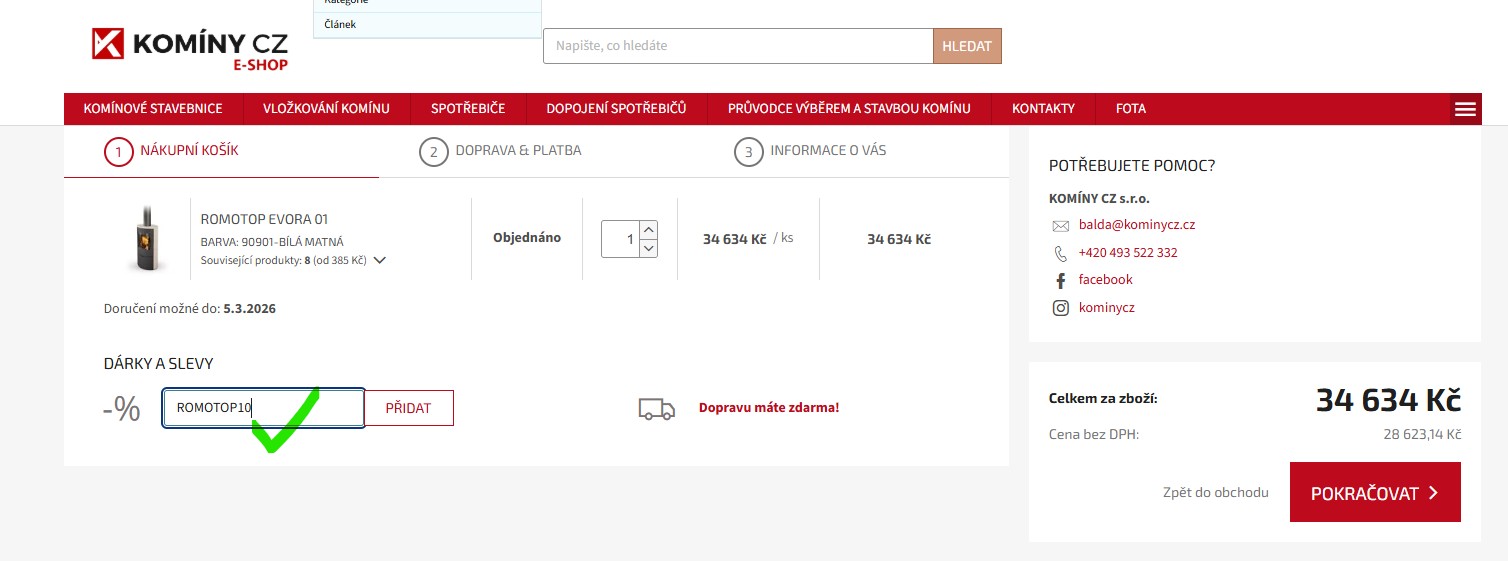Click the POKRAČOVAT button

[x=1375, y=492]
